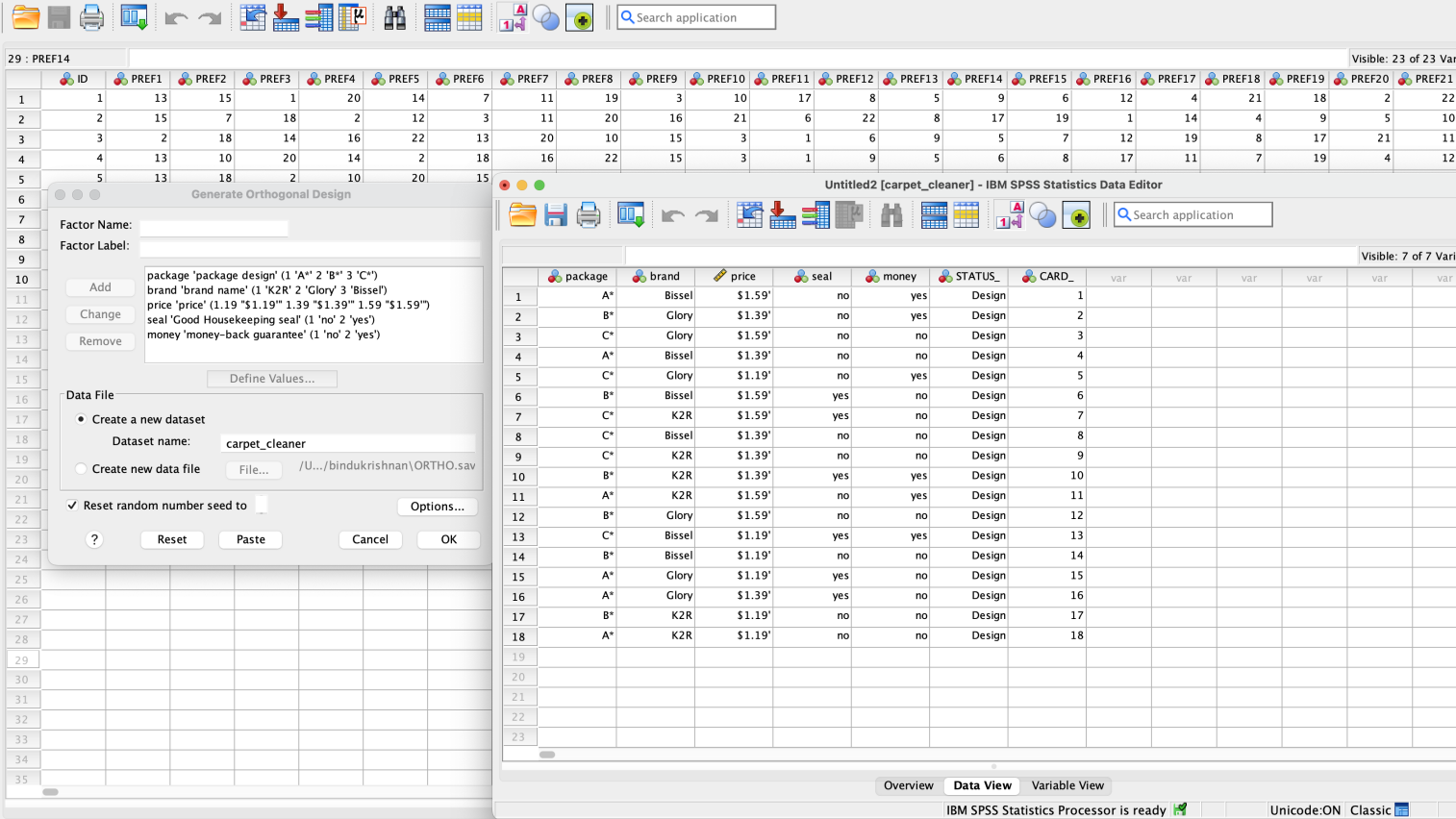Click Cancel in Generate Orthogonal Design dialog
Image resolution: width=1456 pixels, height=819 pixels.
[370, 539]
